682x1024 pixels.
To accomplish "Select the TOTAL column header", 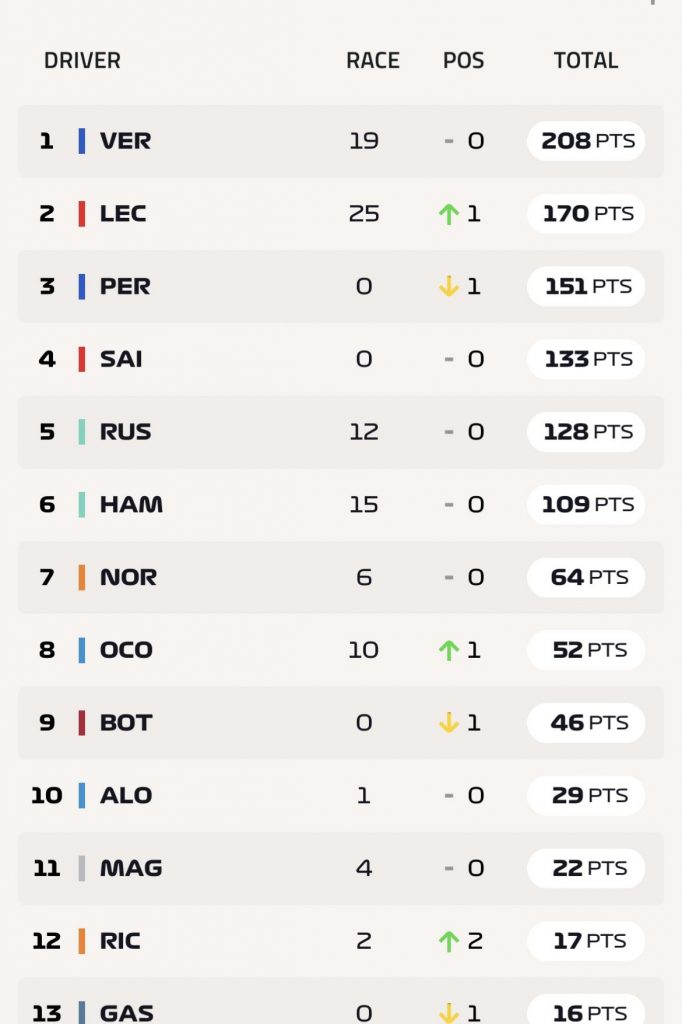I will click(585, 61).
